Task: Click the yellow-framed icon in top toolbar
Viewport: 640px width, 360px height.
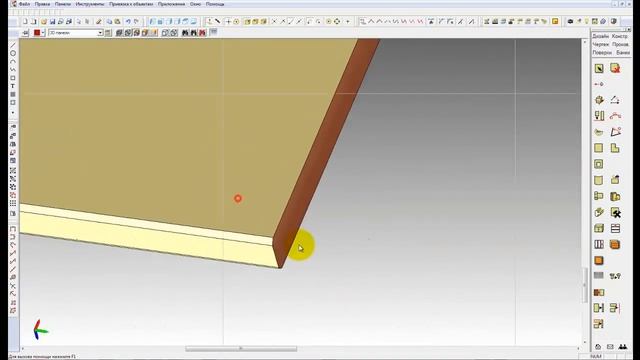Action: point(555,21)
